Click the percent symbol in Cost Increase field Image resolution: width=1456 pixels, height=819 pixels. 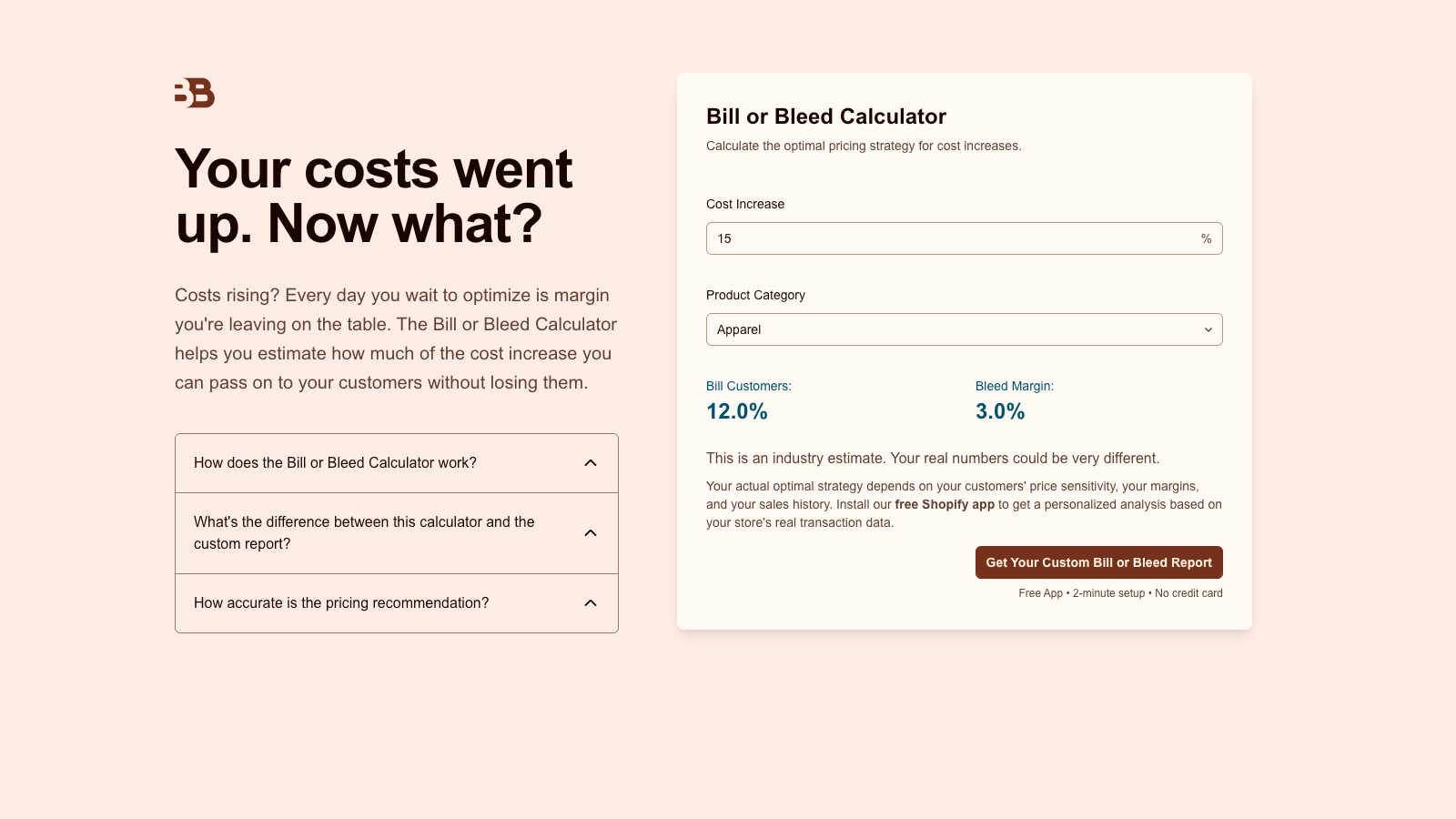coord(1206,238)
